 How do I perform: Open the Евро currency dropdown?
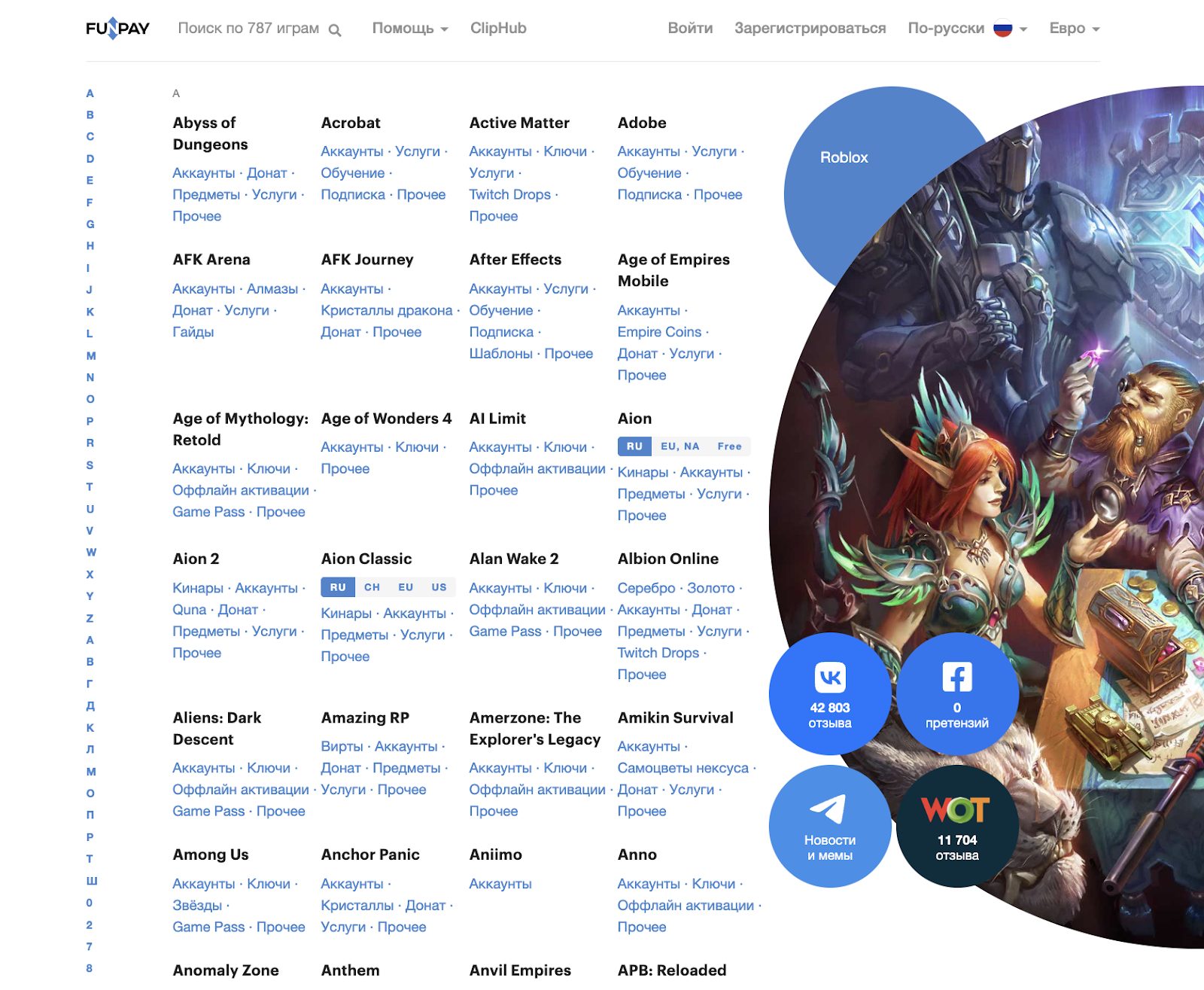click(1074, 29)
